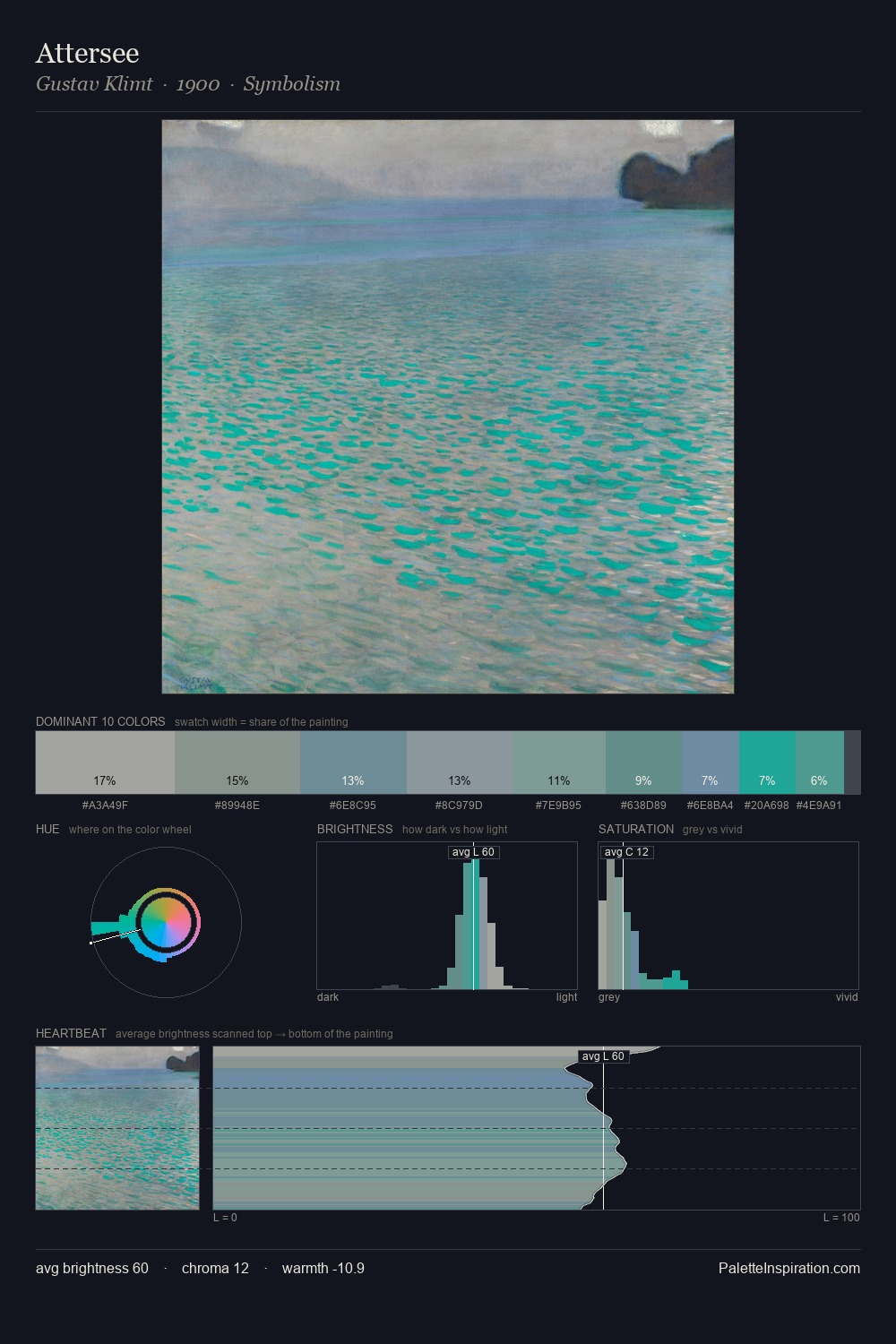Click the 'vivid' axis label
The height and width of the screenshot is (1344, 896).
point(847,997)
